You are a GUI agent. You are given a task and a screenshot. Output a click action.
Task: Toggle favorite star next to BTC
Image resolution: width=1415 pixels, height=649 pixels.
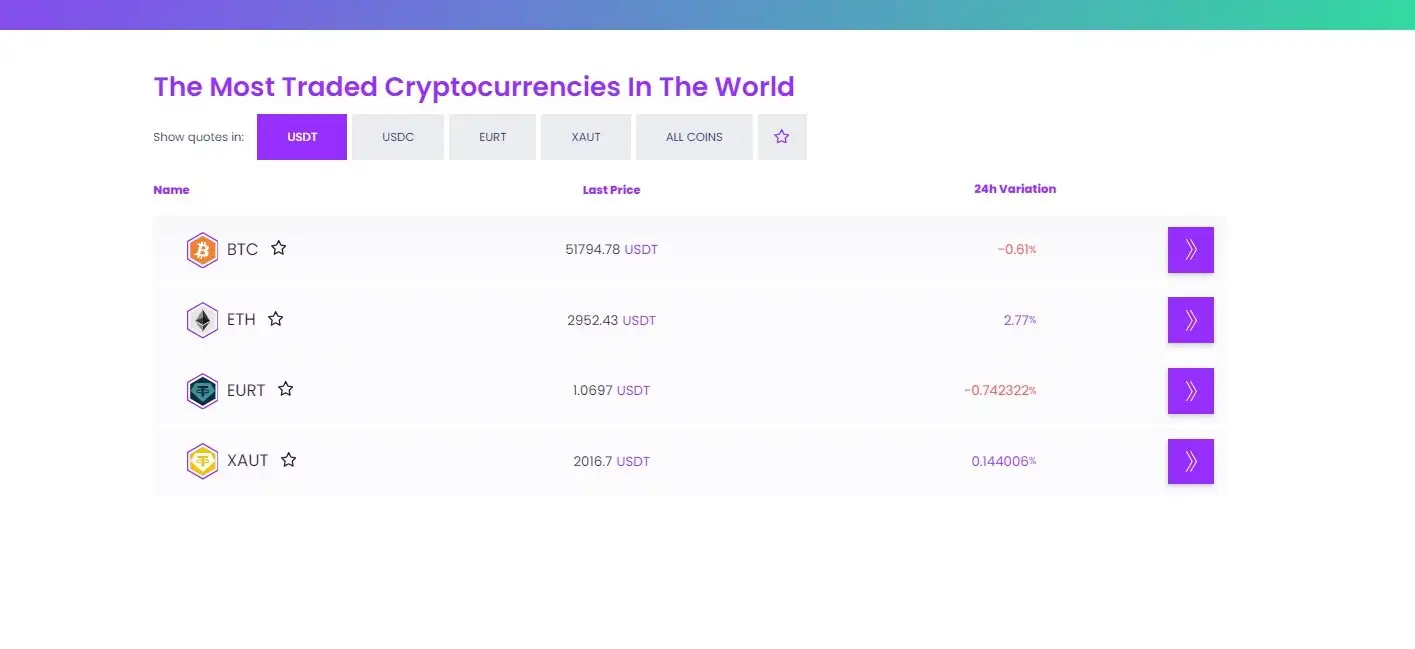pos(279,248)
